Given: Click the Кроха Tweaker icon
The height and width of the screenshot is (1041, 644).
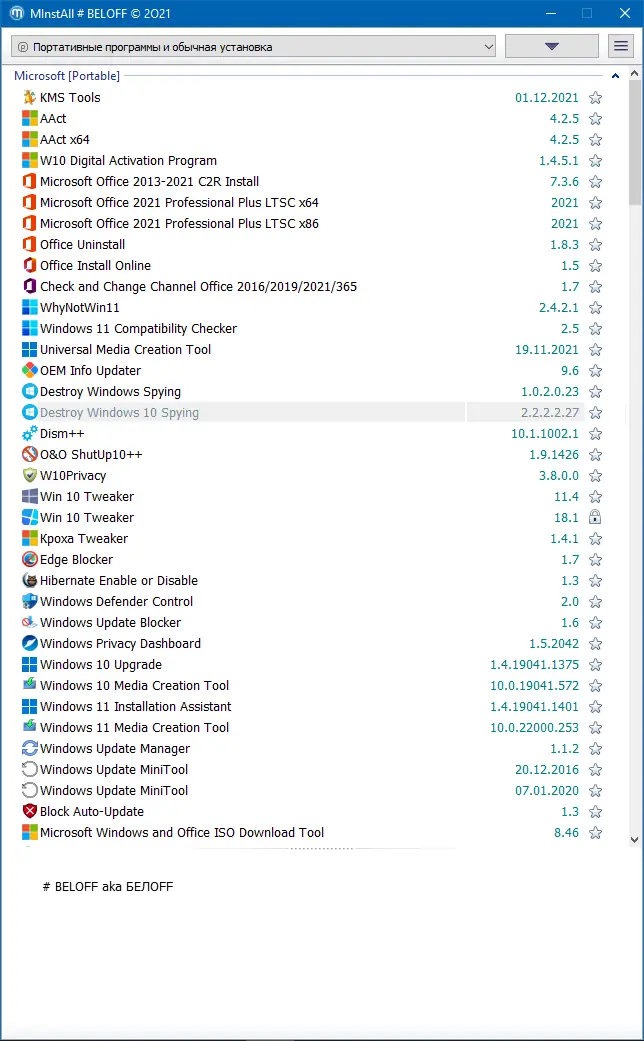Looking at the screenshot, I should click(29, 538).
